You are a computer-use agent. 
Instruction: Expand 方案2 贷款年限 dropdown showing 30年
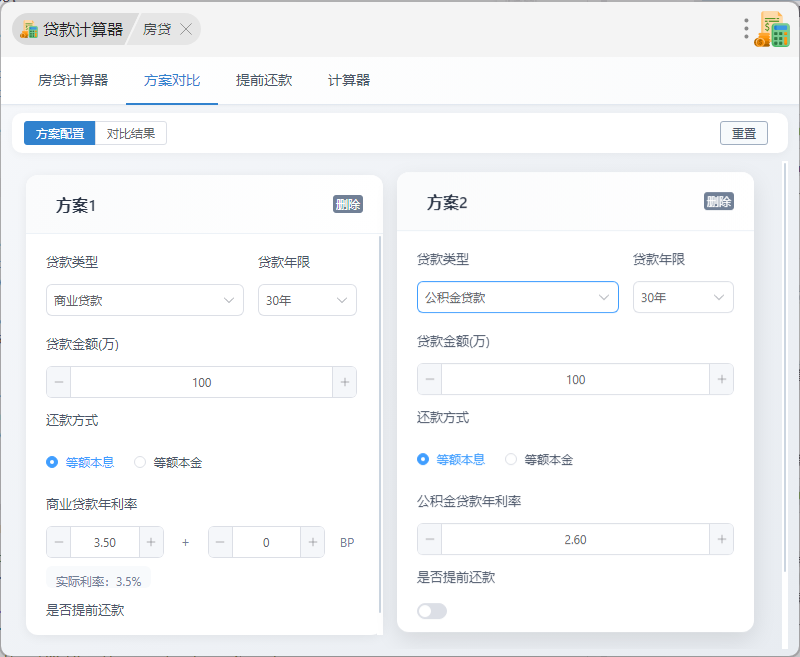click(x=683, y=297)
